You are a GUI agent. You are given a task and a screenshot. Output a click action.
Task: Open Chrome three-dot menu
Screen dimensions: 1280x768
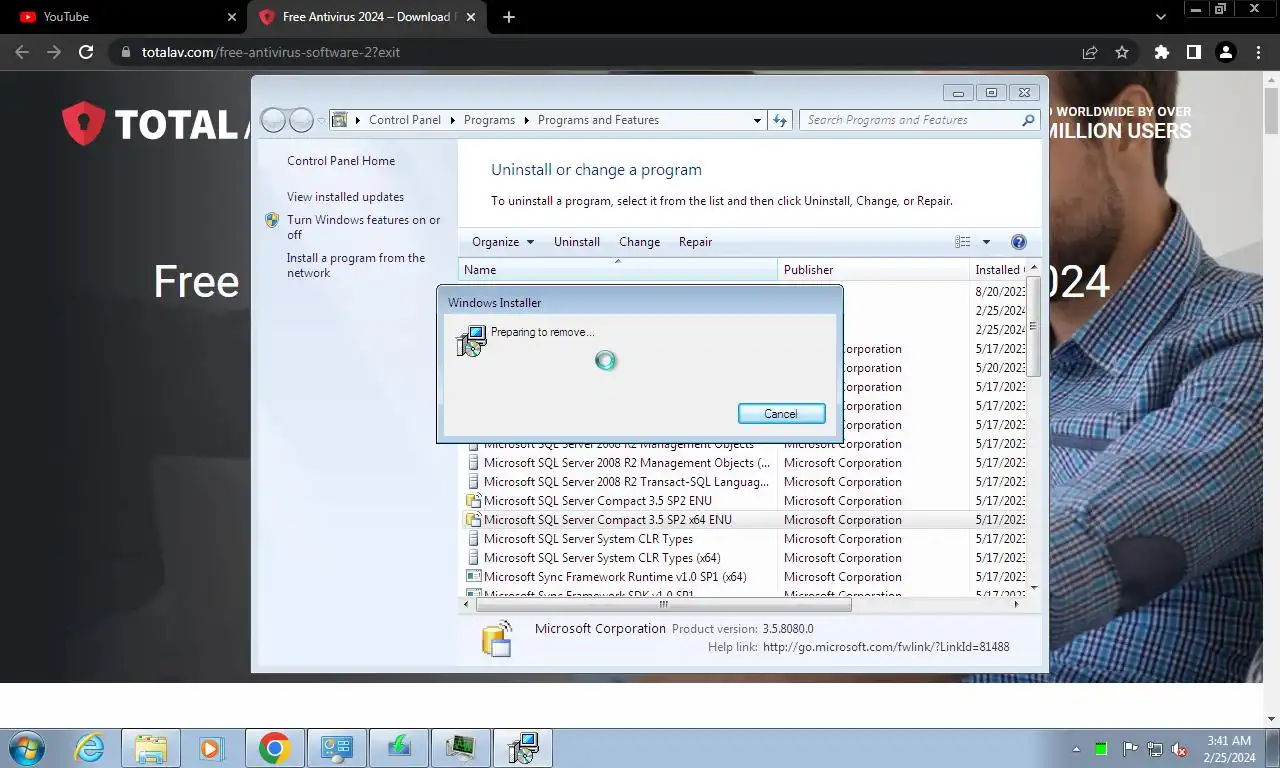(1258, 52)
